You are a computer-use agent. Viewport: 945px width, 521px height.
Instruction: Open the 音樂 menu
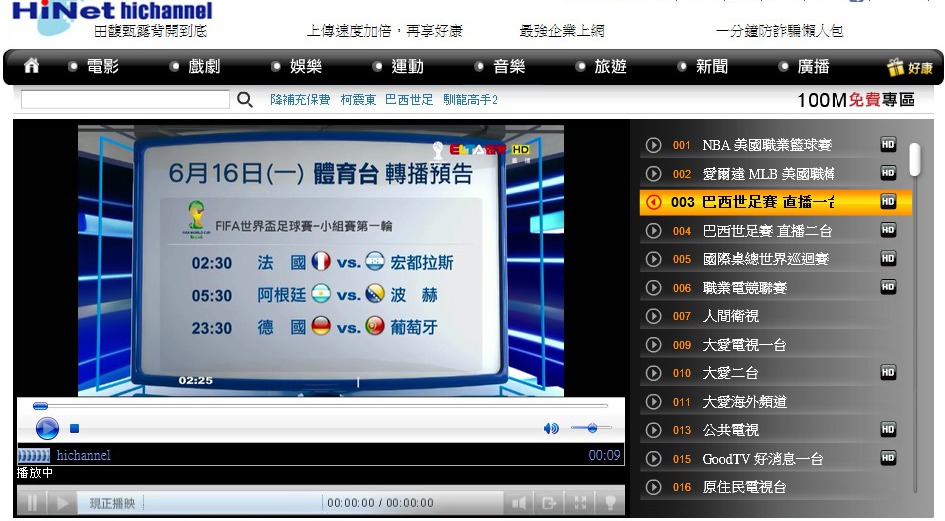(509, 66)
